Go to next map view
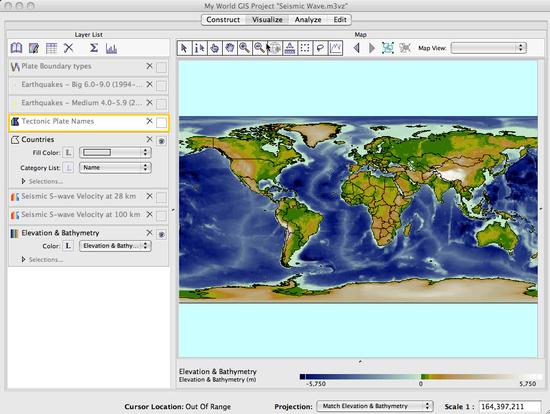The image size is (550, 414). point(372,48)
